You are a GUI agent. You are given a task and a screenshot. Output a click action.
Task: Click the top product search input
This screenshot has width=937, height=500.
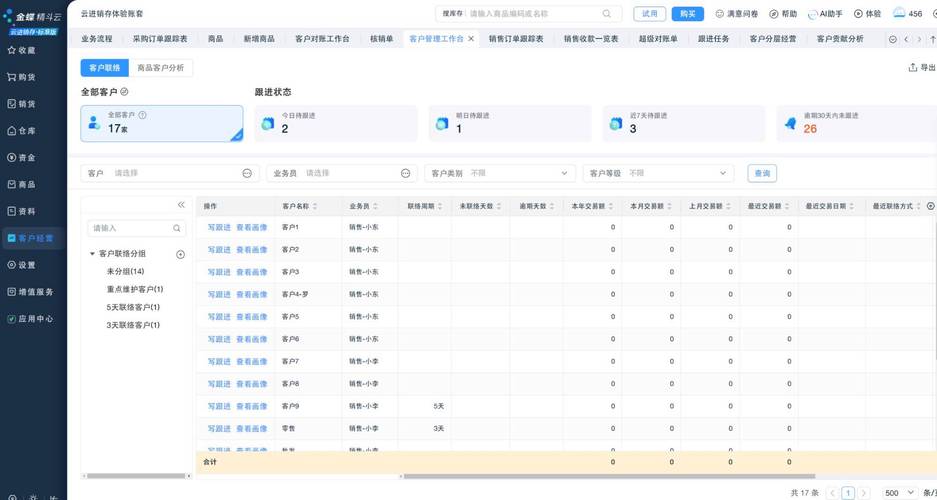click(532, 14)
